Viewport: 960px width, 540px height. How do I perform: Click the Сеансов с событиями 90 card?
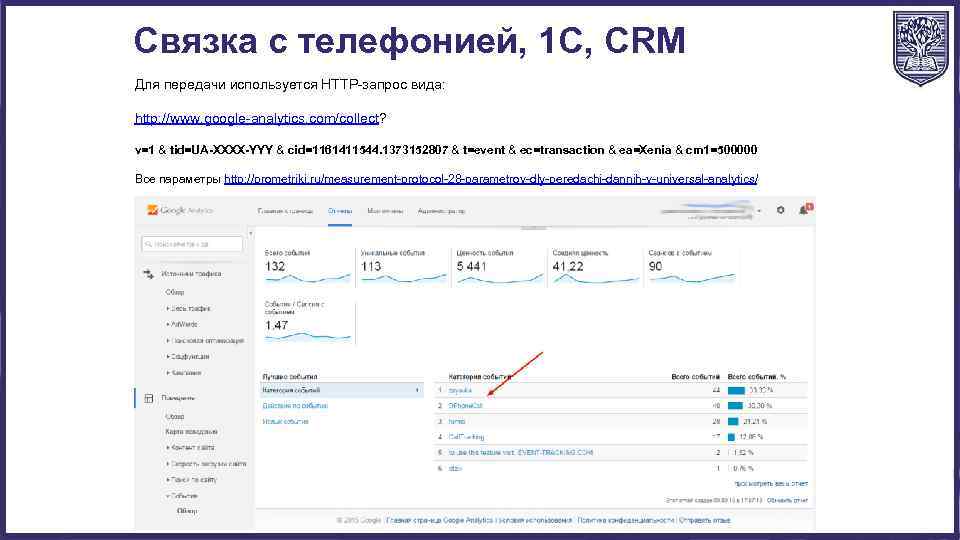tap(691, 266)
